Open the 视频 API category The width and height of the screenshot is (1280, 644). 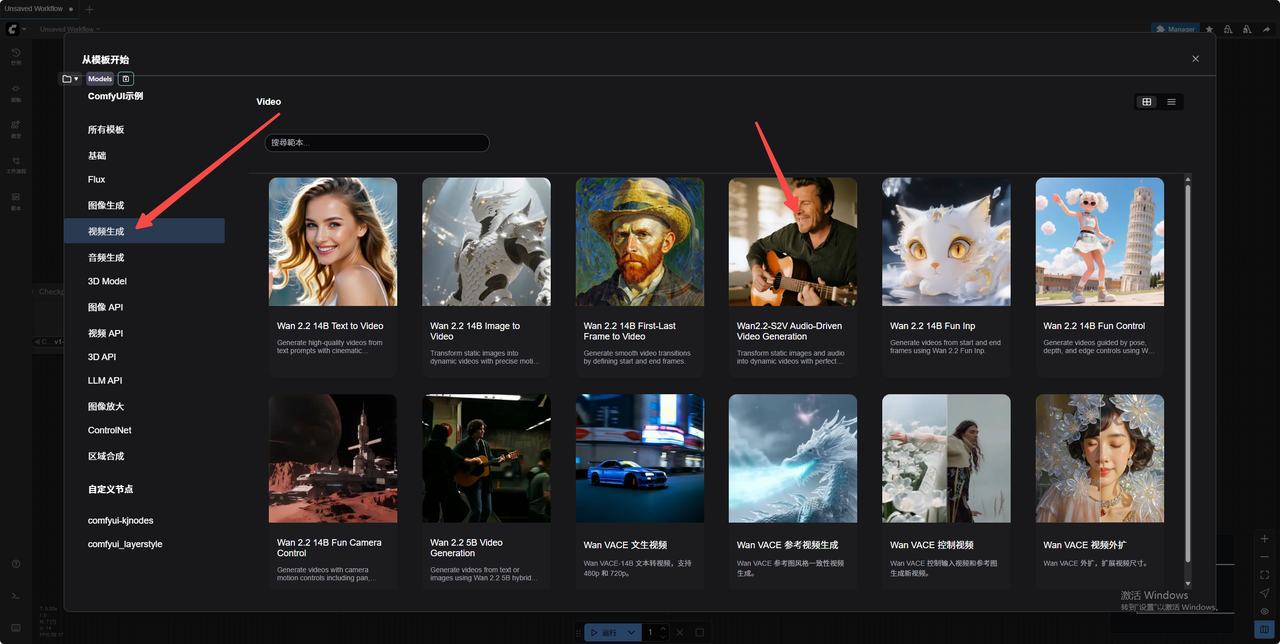coord(144,333)
